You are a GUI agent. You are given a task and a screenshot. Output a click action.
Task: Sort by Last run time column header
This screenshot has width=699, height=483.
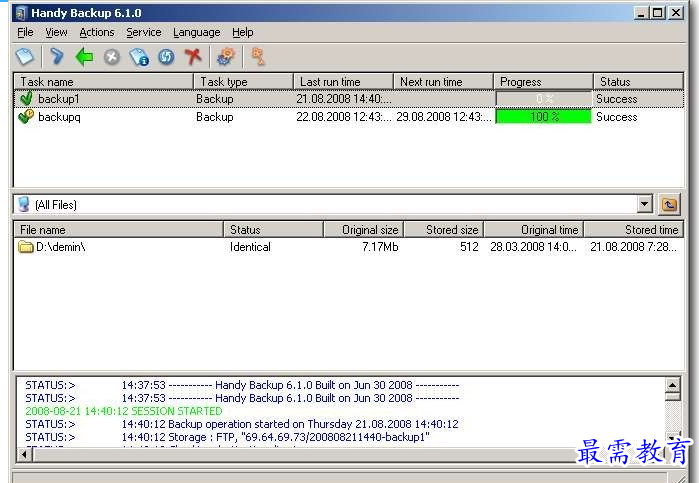point(343,82)
